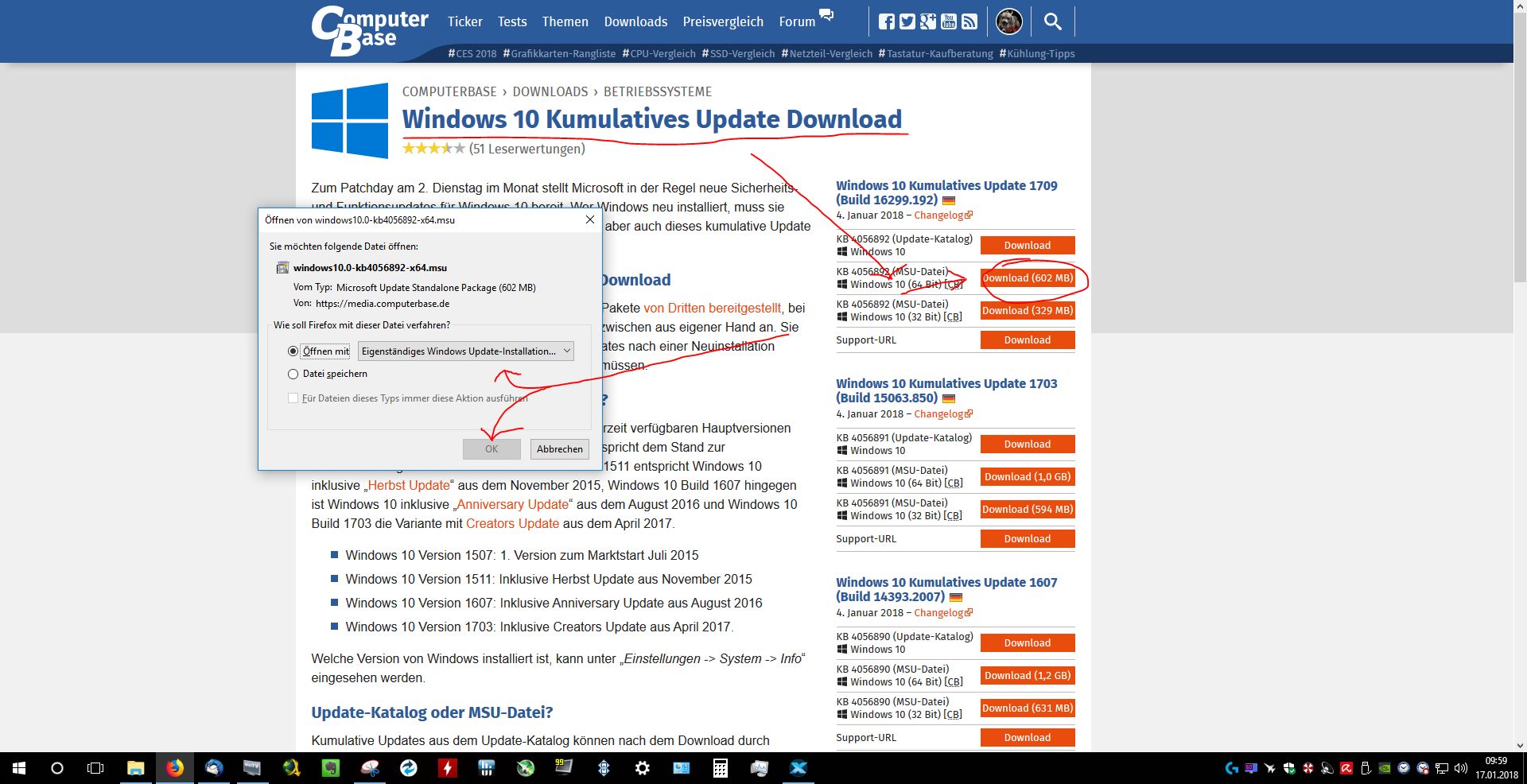Open the Calculator from the taskbar
The height and width of the screenshot is (784, 1527).
coord(720,768)
